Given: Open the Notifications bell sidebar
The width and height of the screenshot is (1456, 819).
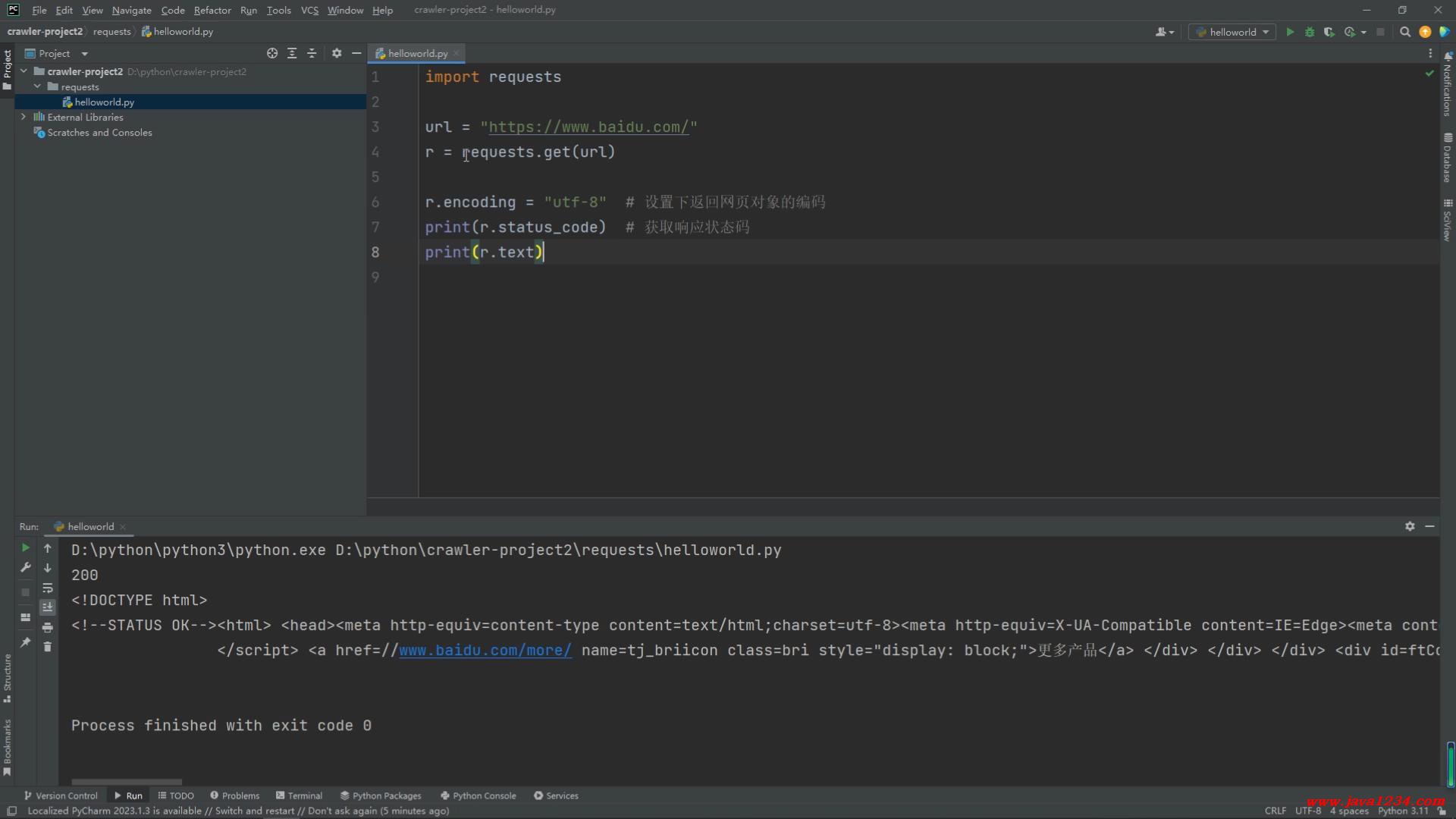Looking at the screenshot, I should click(1448, 83).
